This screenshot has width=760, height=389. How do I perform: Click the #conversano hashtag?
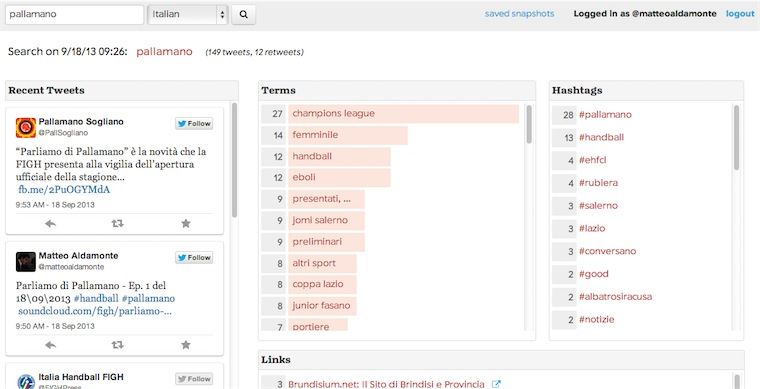[x=607, y=251]
